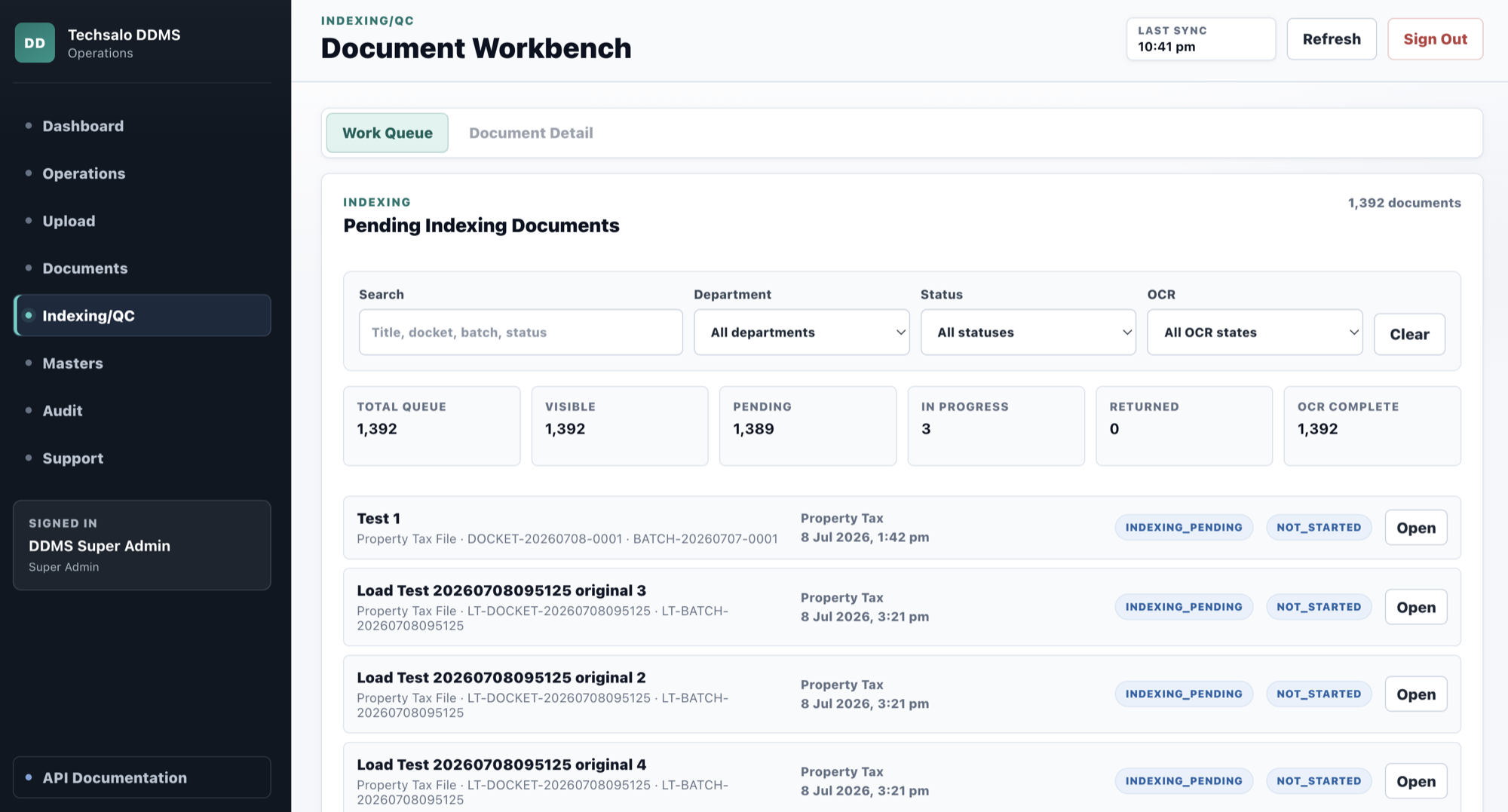The image size is (1508, 812).
Task: Select Indexing/QC sidebar item
Action: point(142,315)
